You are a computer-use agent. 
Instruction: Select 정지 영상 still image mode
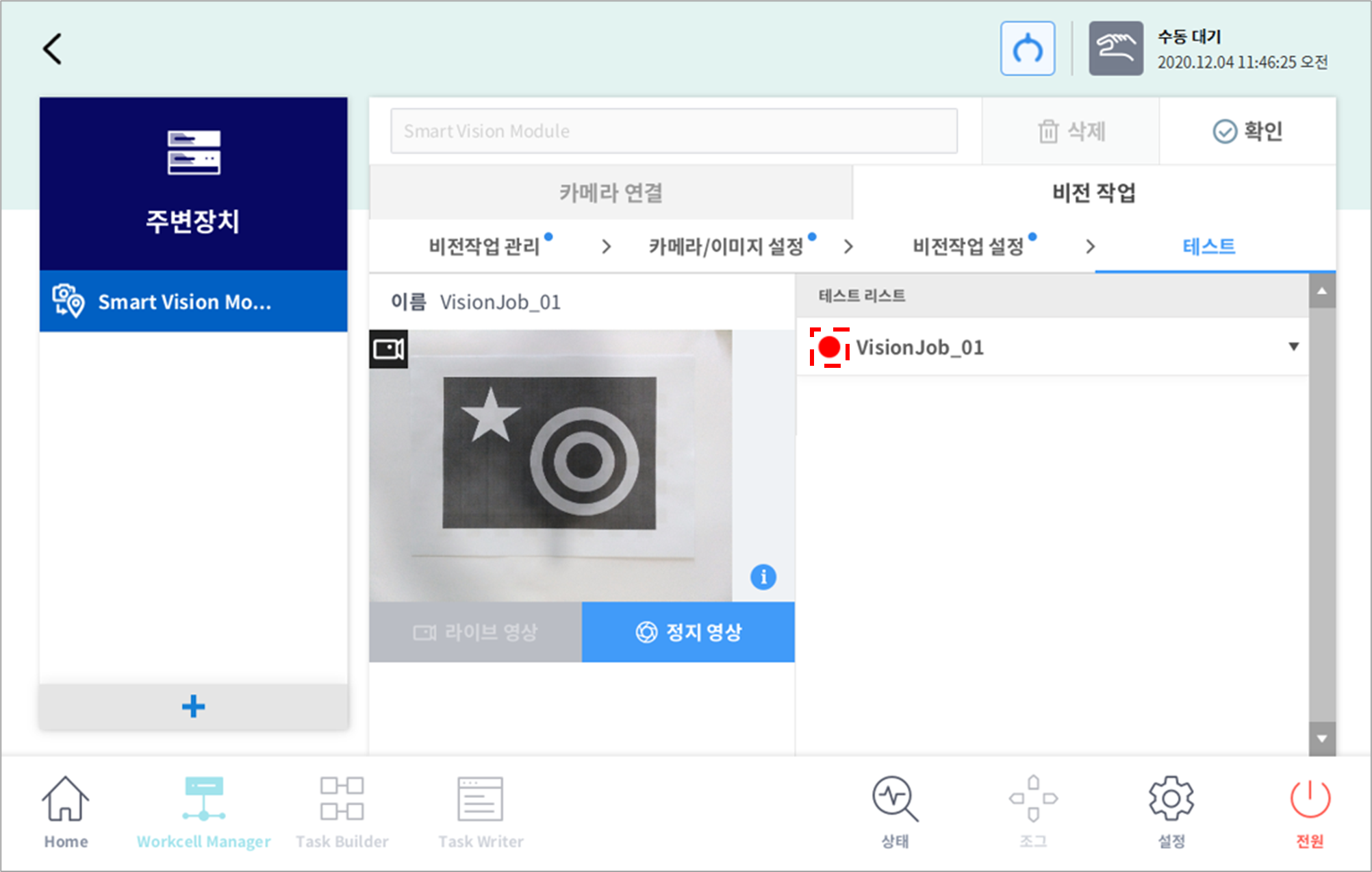tap(688, 632)
